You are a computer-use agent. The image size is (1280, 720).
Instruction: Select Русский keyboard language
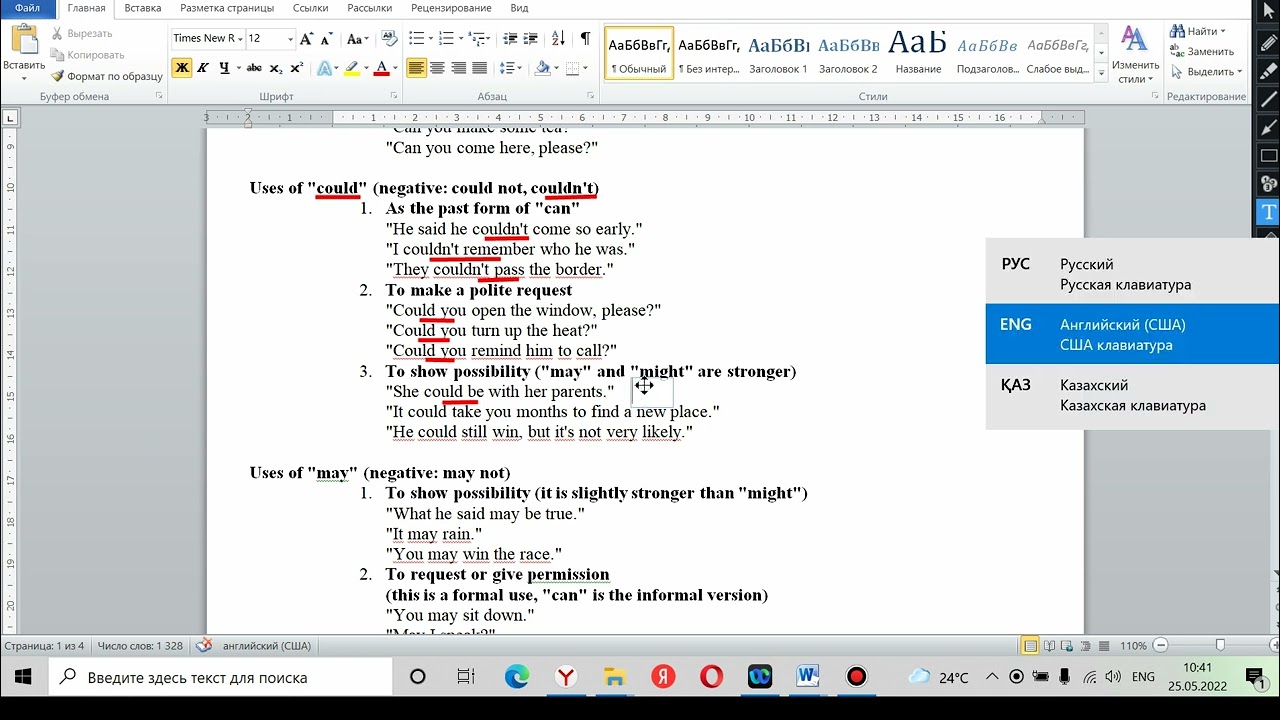(1133, 274)
